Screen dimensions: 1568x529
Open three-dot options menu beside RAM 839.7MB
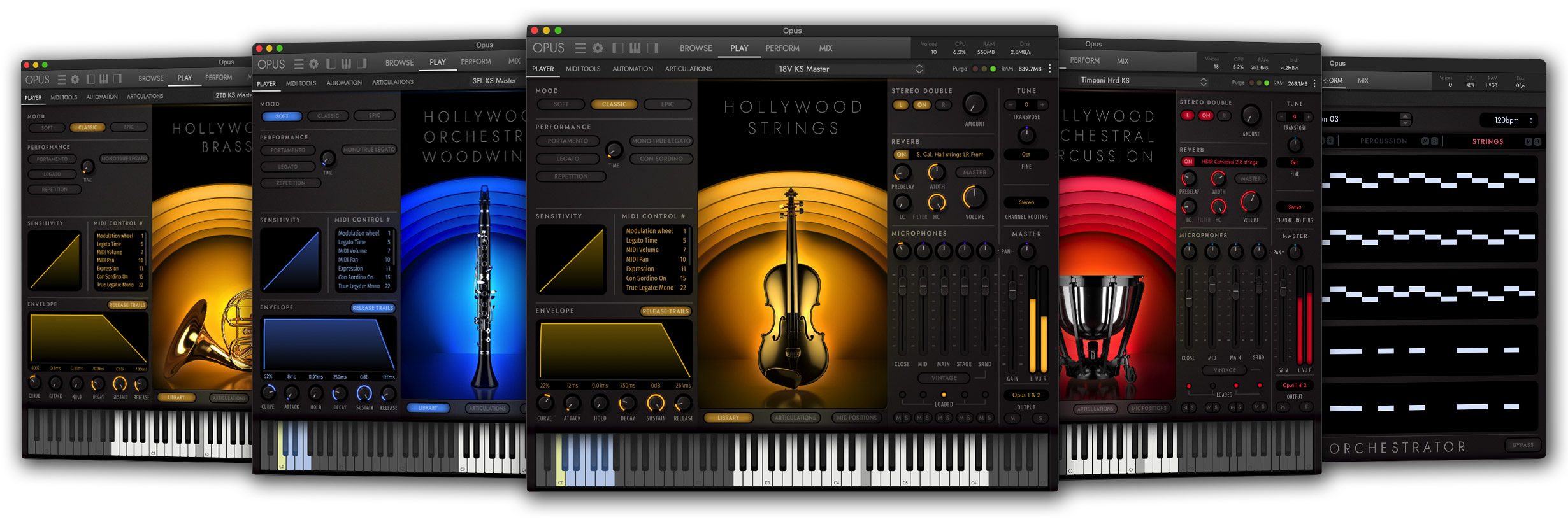(x=1050, y=69)
